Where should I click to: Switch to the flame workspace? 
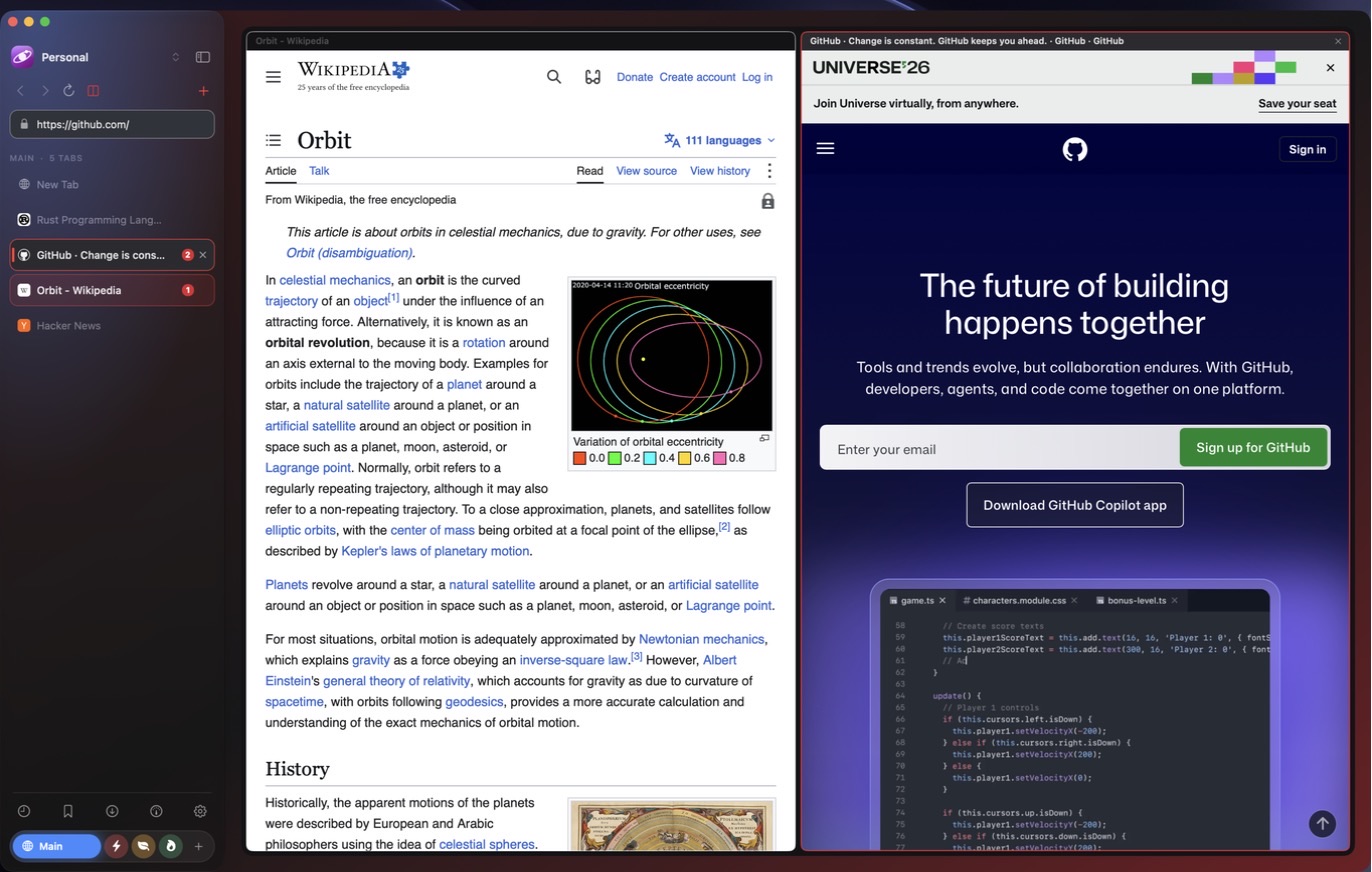coord(170,846)
